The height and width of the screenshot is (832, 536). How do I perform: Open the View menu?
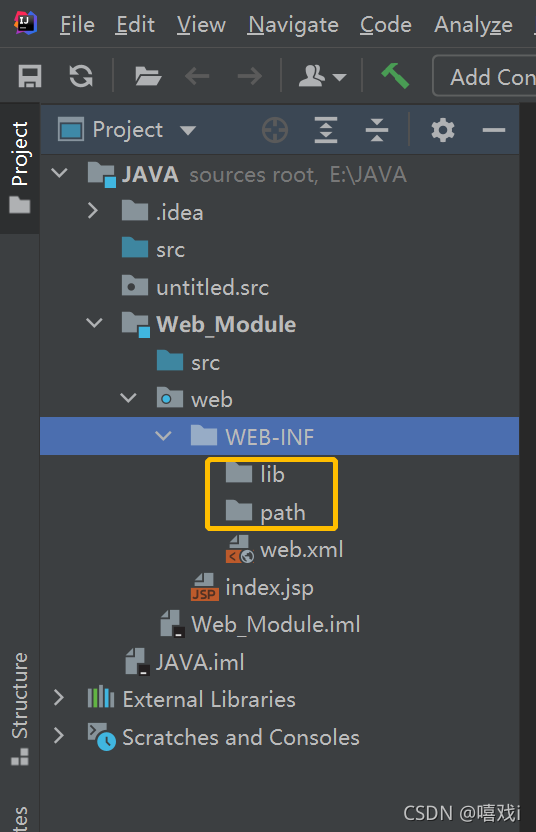pyautogui.click(x=201, y=24)
